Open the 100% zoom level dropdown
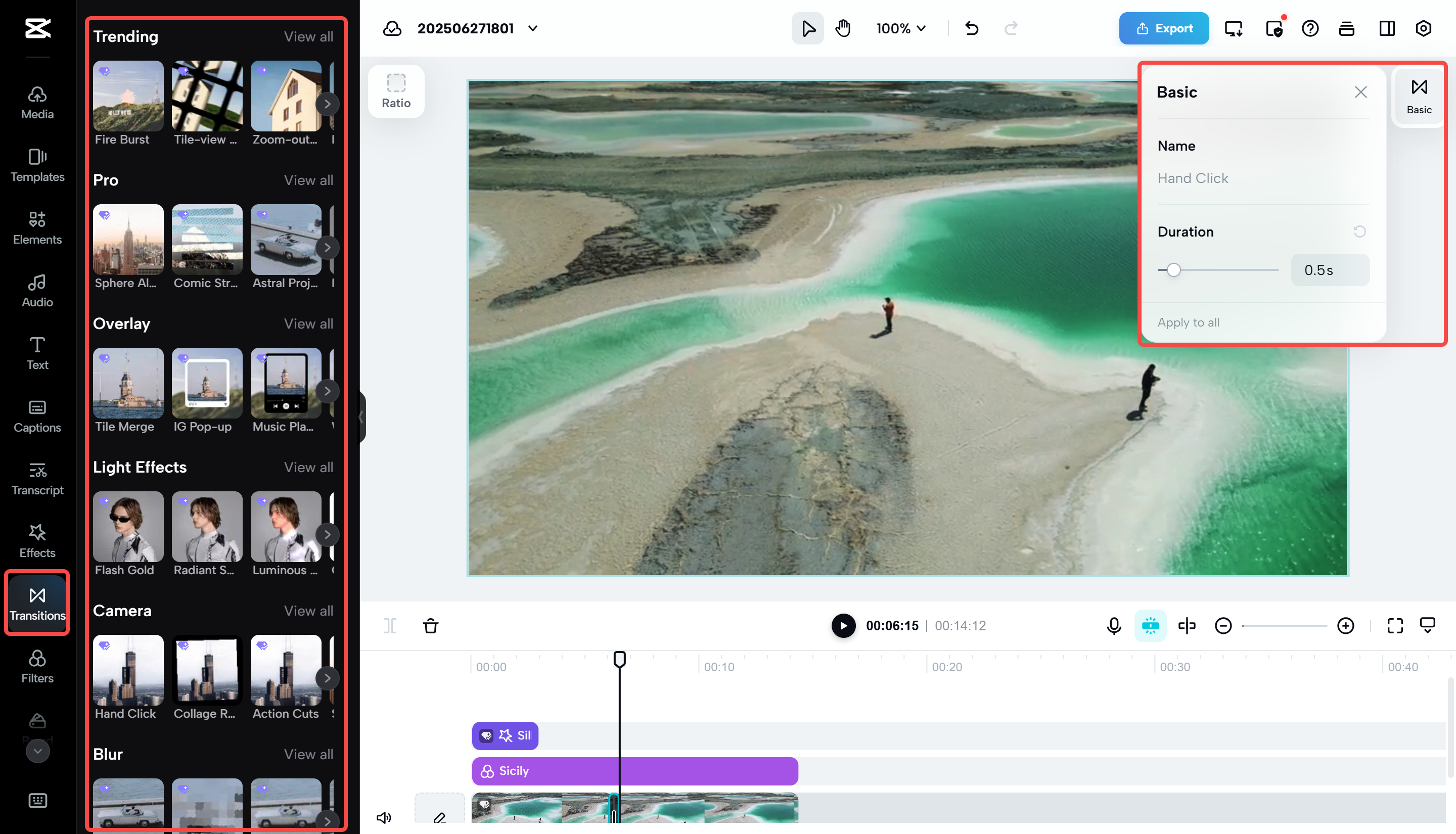This screenshot has height=834, width=1456. 900,28
